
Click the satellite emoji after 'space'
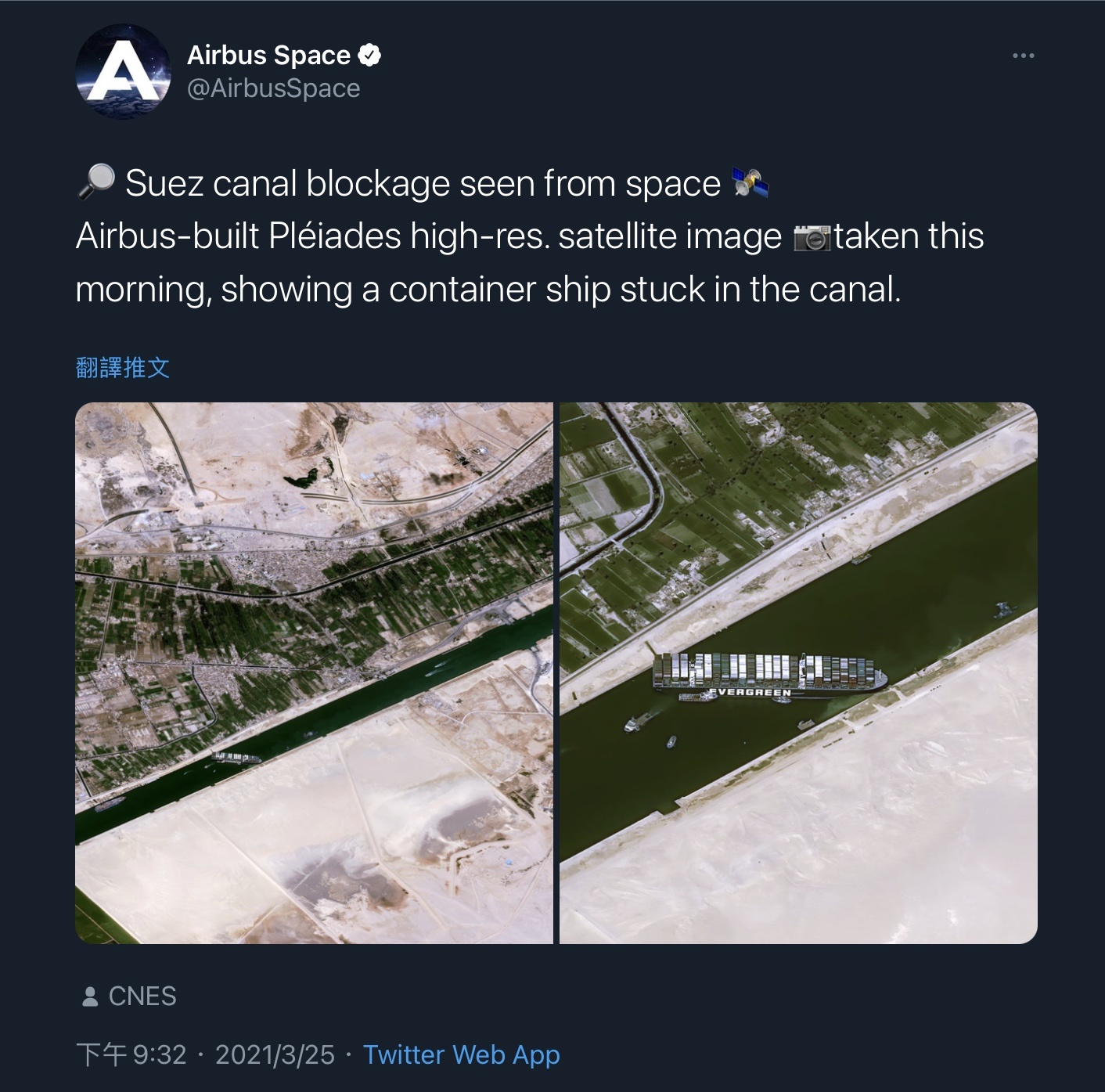click(x=750, y=183)
